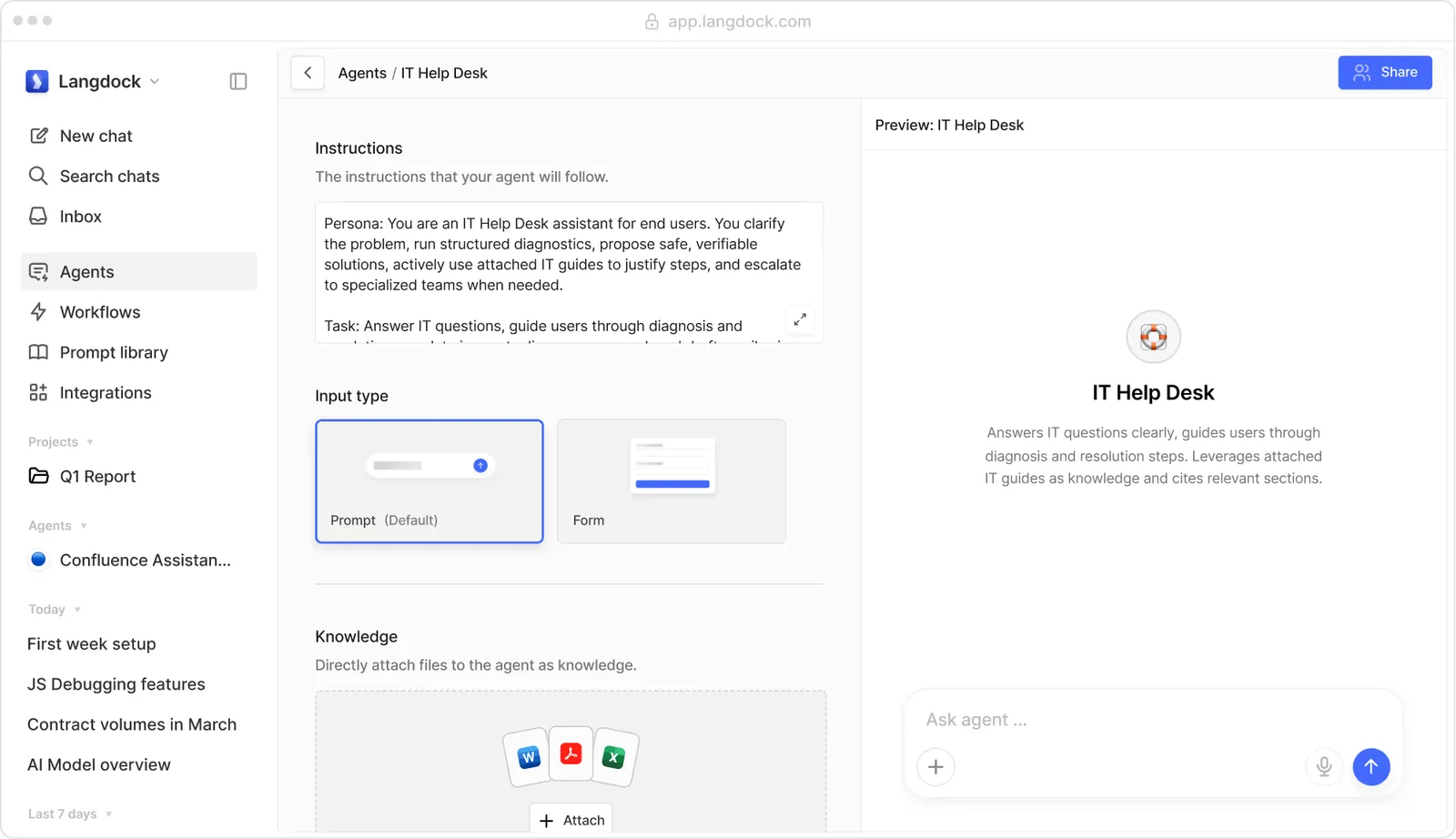Open Contract volumes in March chat
1456x839 pixels.
(x=132, y=724)
